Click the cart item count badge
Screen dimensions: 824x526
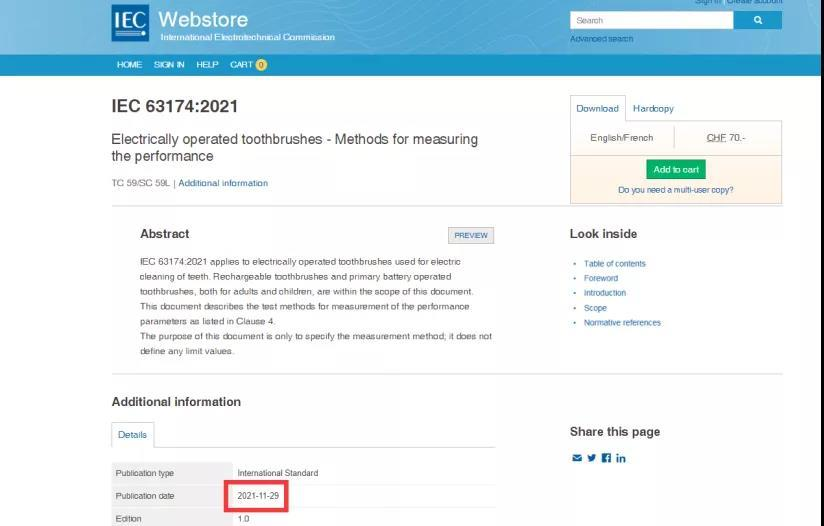pyautogui.click(x=261, y=65)
